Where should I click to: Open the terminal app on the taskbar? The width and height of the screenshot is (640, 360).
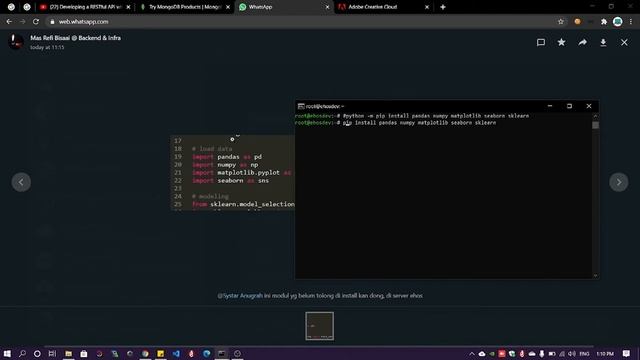(x=222, y=353)
